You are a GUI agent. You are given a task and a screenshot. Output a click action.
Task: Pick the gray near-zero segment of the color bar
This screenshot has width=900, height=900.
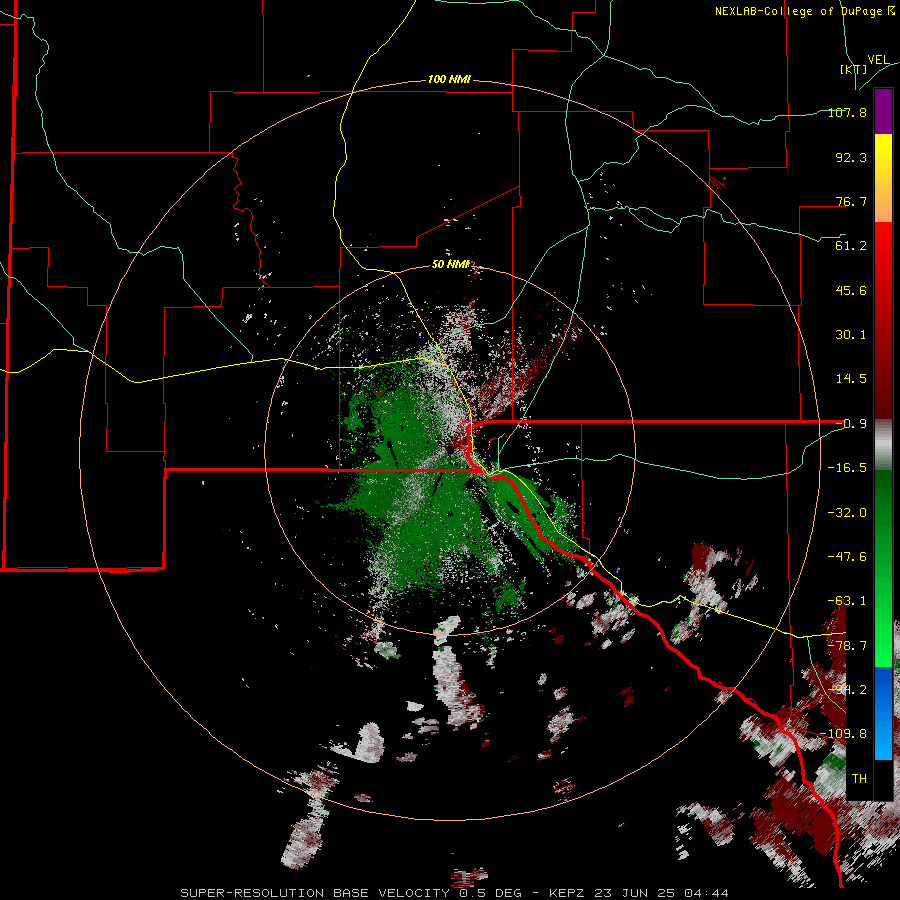(x=883, y=445)
